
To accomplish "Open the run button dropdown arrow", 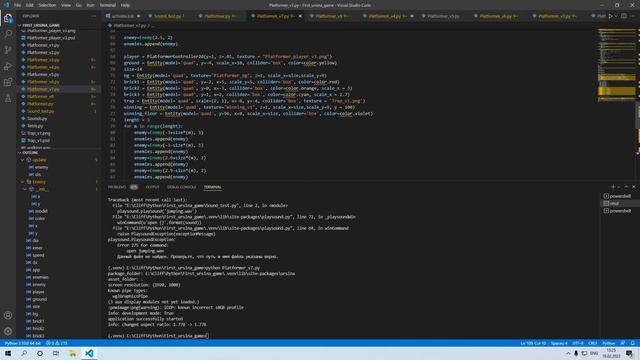I will click(616, 16).
